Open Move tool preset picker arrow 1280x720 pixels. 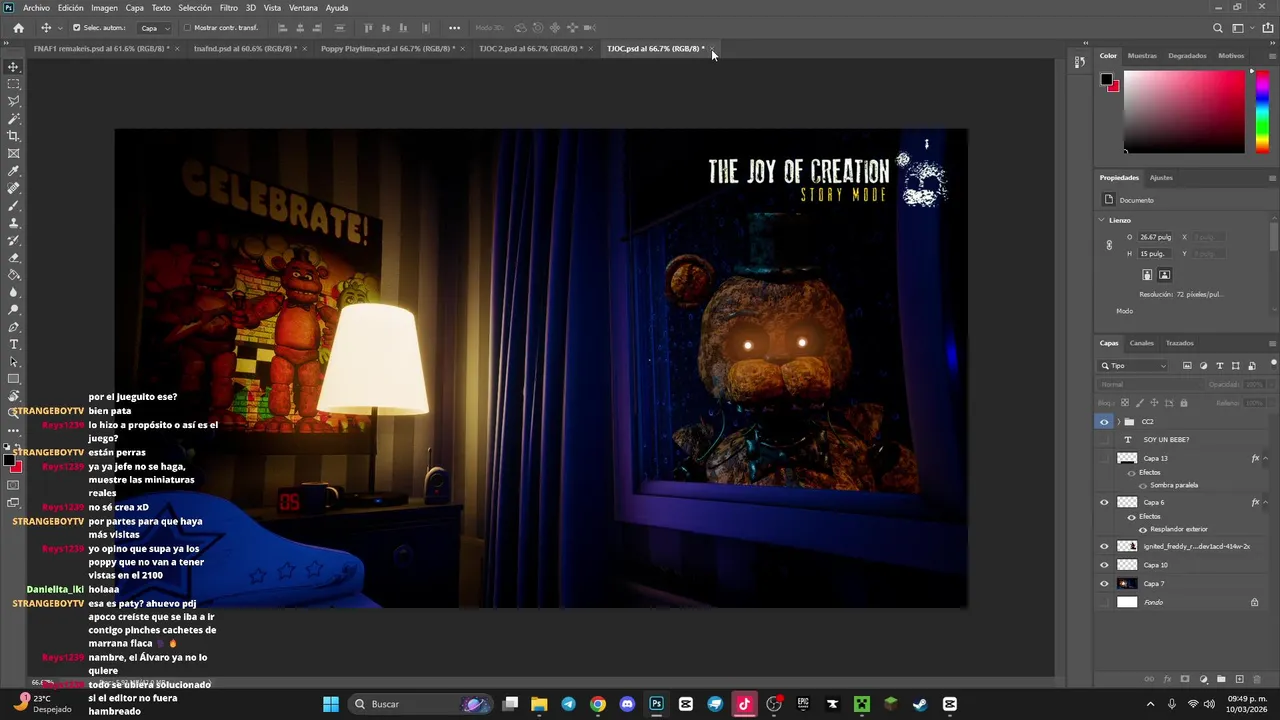(x=60, y=28)
